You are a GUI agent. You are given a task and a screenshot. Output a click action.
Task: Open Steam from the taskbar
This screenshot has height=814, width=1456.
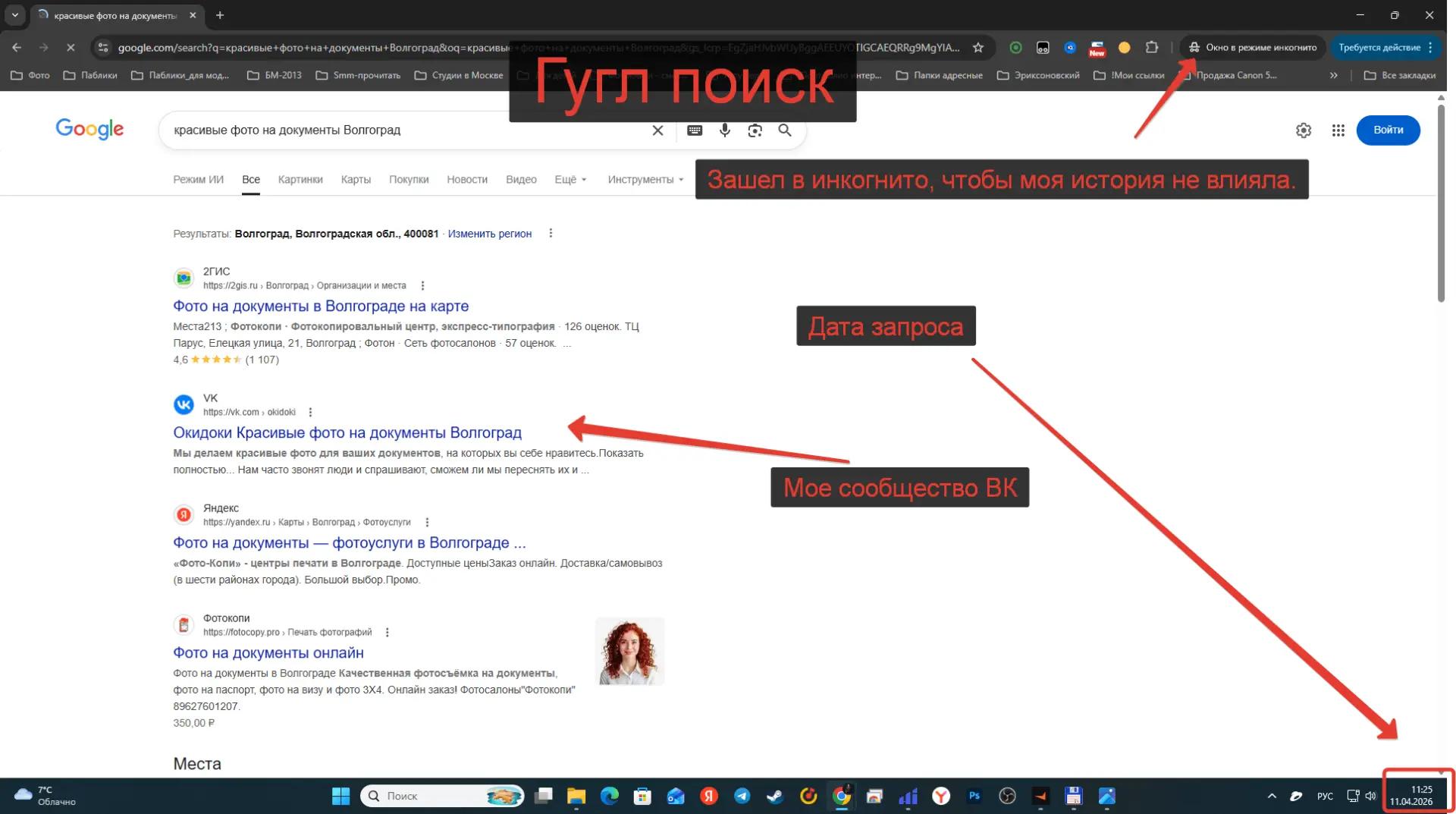pos(775,796)
